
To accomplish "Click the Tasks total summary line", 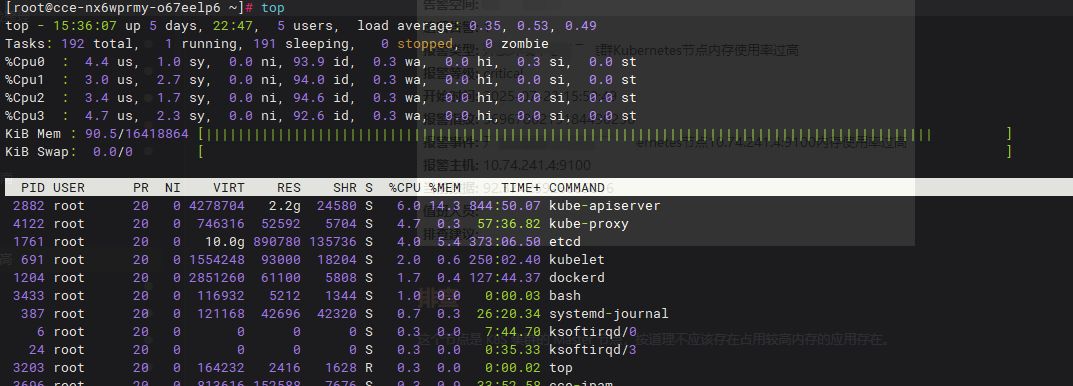I will tap(277, 44).
